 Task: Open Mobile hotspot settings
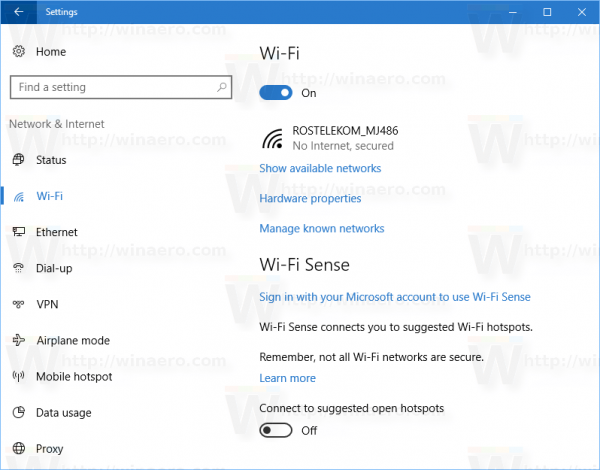click(x=74, y=377)
